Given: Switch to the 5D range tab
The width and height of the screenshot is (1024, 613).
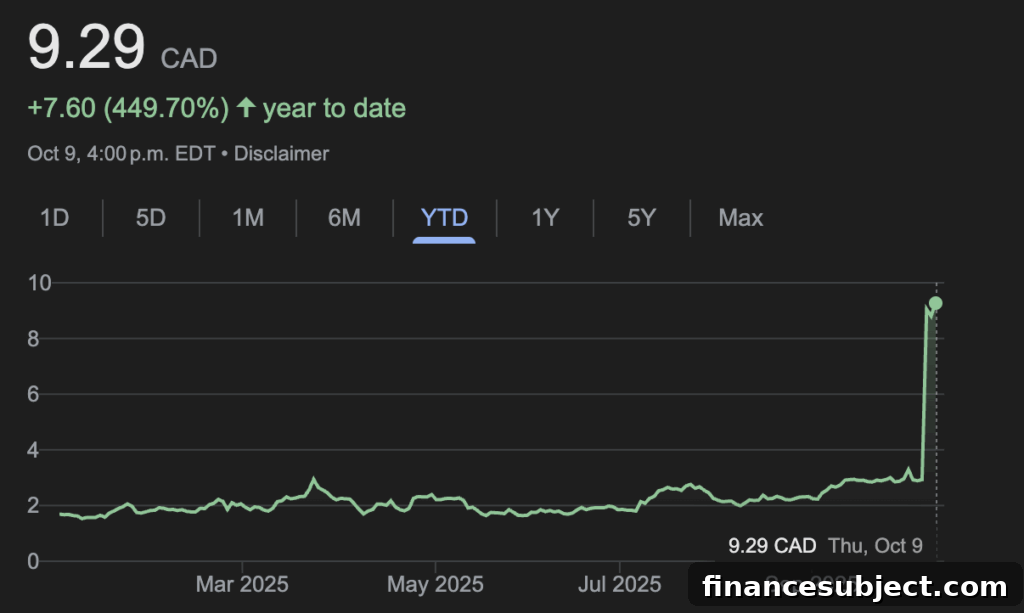Looking at the screenshot, I should (151, 217).
